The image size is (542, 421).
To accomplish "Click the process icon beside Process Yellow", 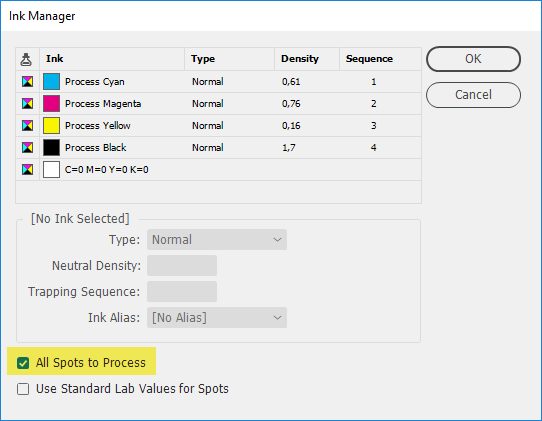I will tap(28, 125).
